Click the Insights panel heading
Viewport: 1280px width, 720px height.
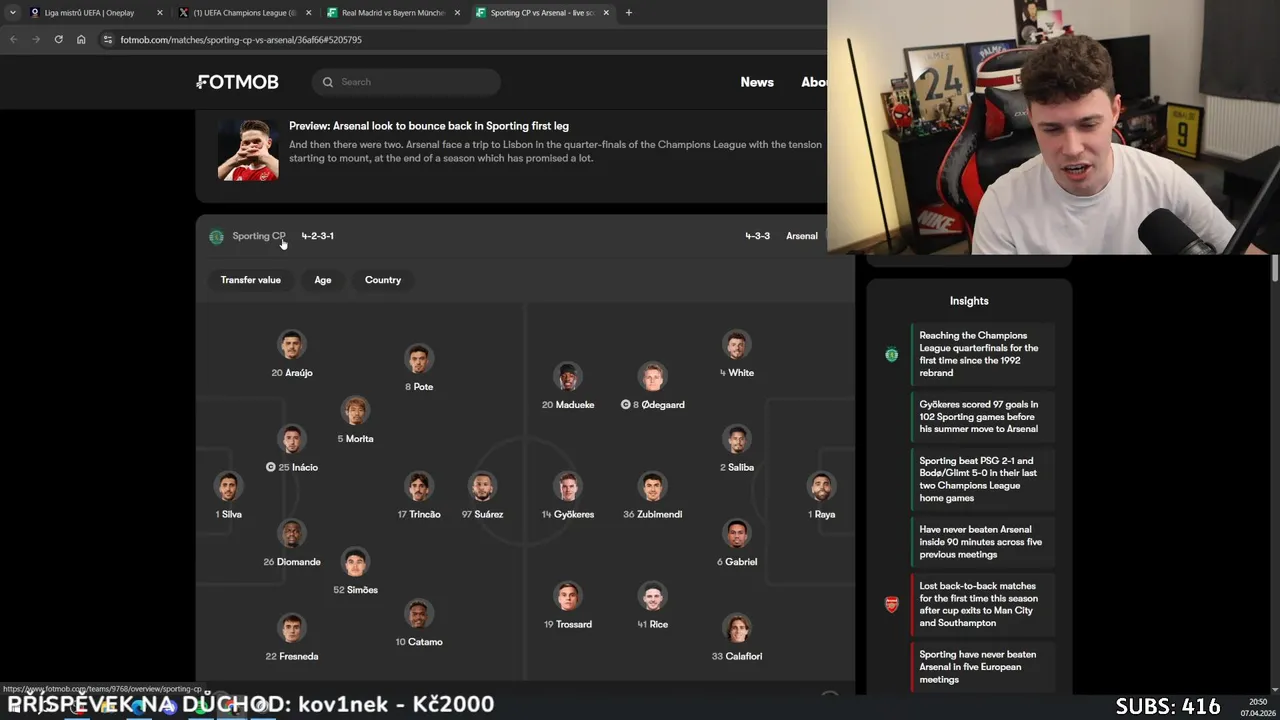pos(969,301)
